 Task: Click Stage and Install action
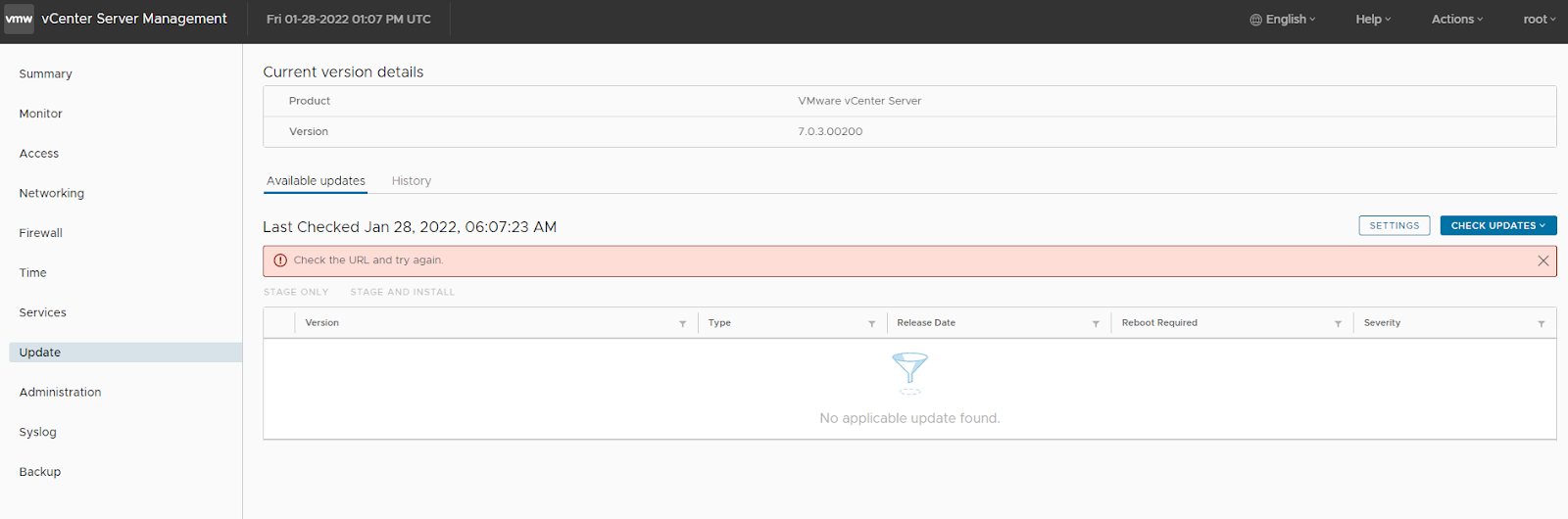403,292
